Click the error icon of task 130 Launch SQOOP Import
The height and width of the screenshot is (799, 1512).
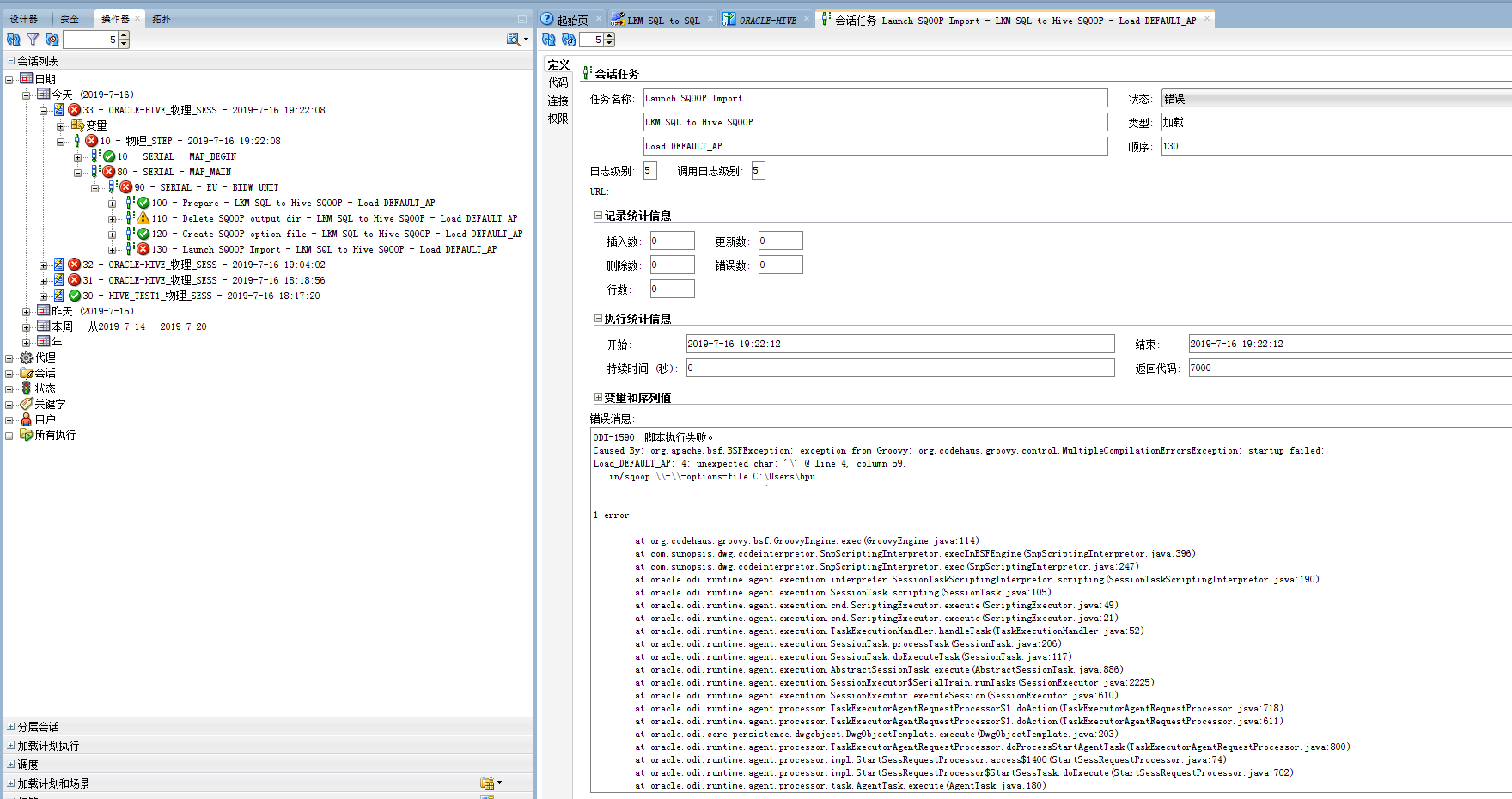point(143,249)
